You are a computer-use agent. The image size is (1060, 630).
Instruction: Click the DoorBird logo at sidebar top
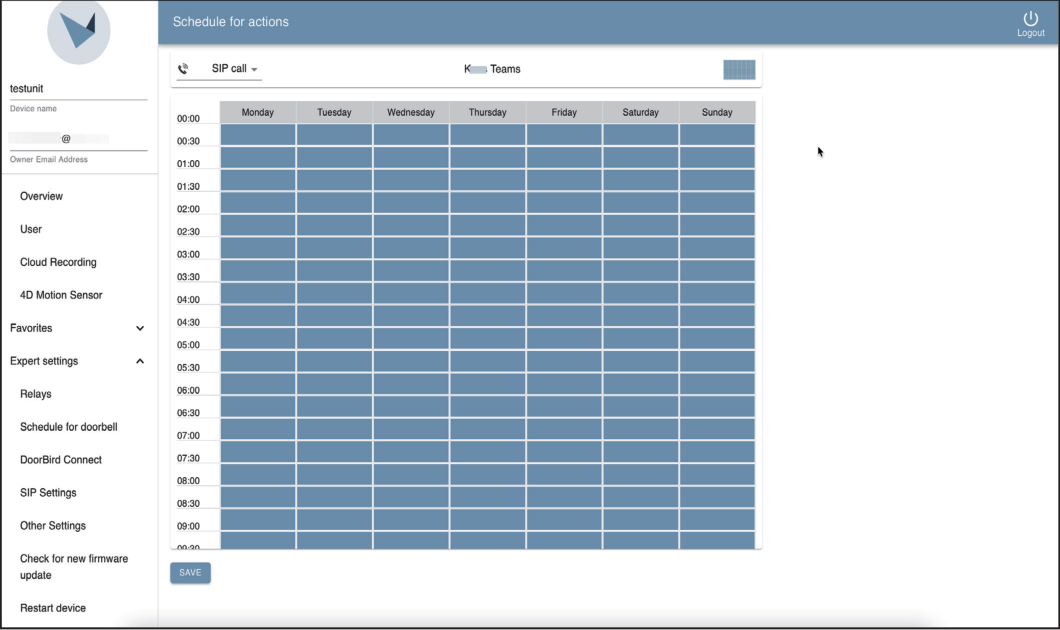[78, 32]
